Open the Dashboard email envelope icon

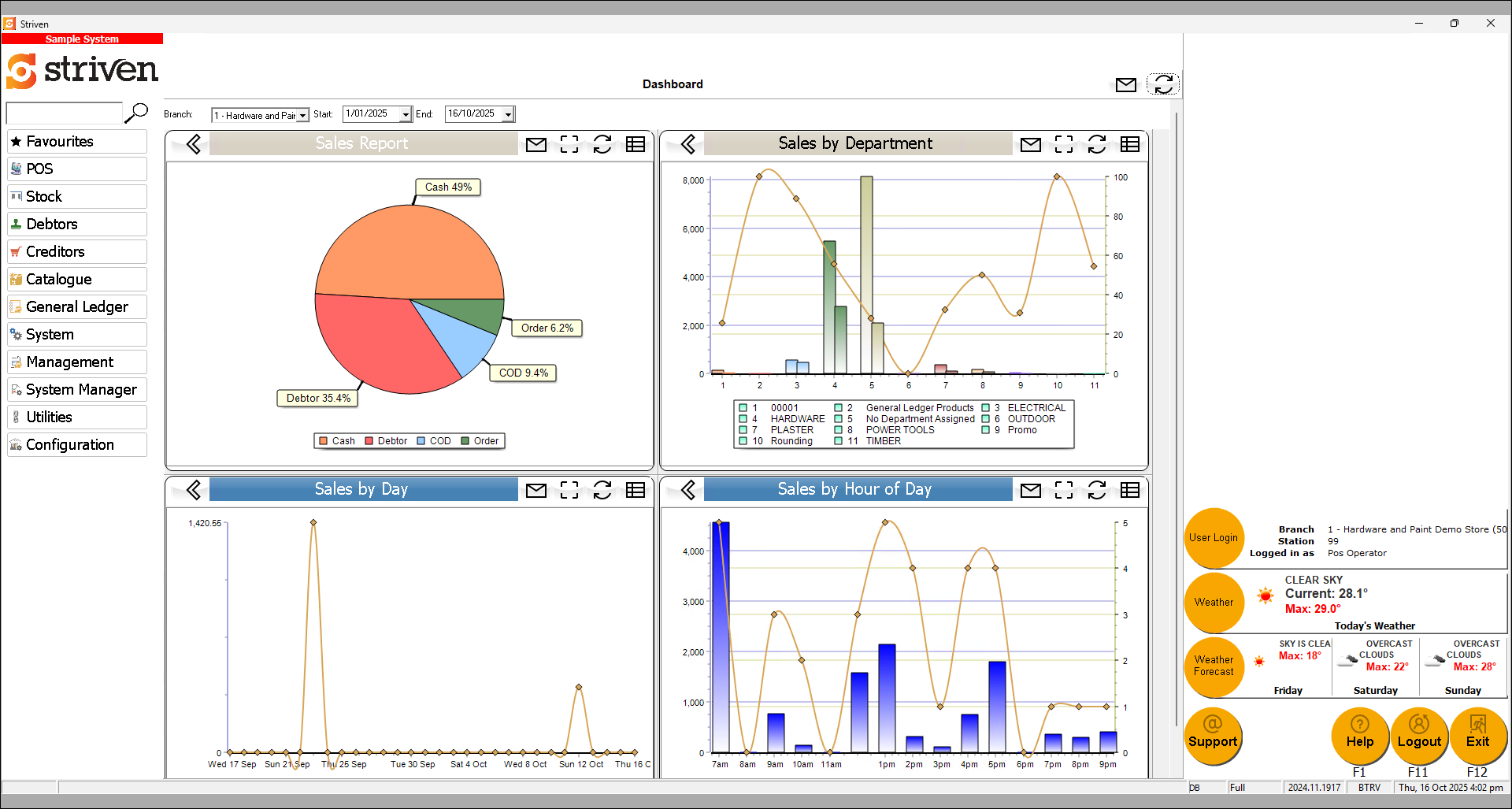click(x=1125, y=84)
